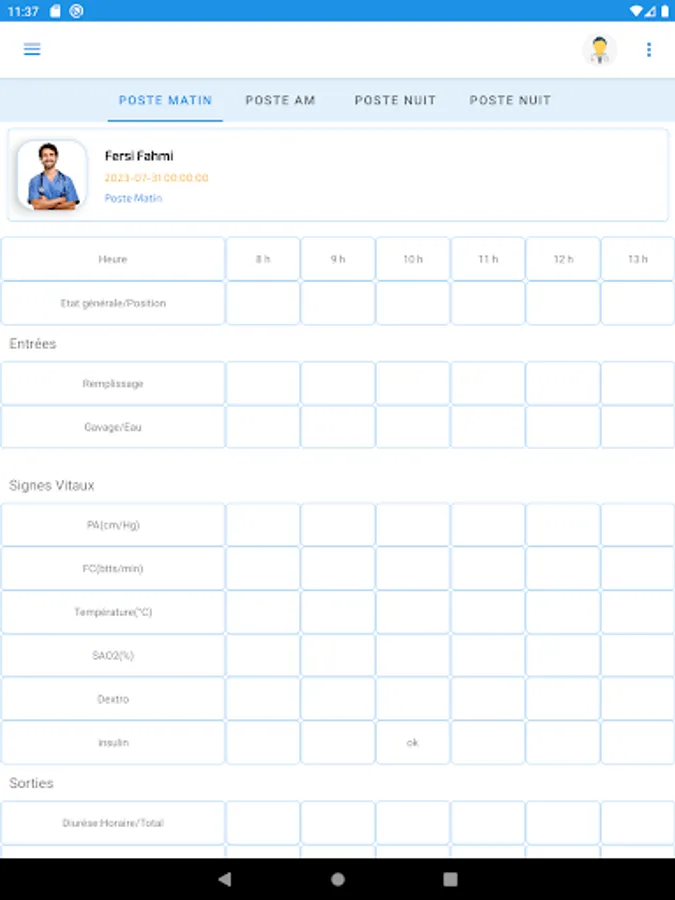
Task: Click the date 2023-07-31 00:00:00
Action: (x=156, y=178)
